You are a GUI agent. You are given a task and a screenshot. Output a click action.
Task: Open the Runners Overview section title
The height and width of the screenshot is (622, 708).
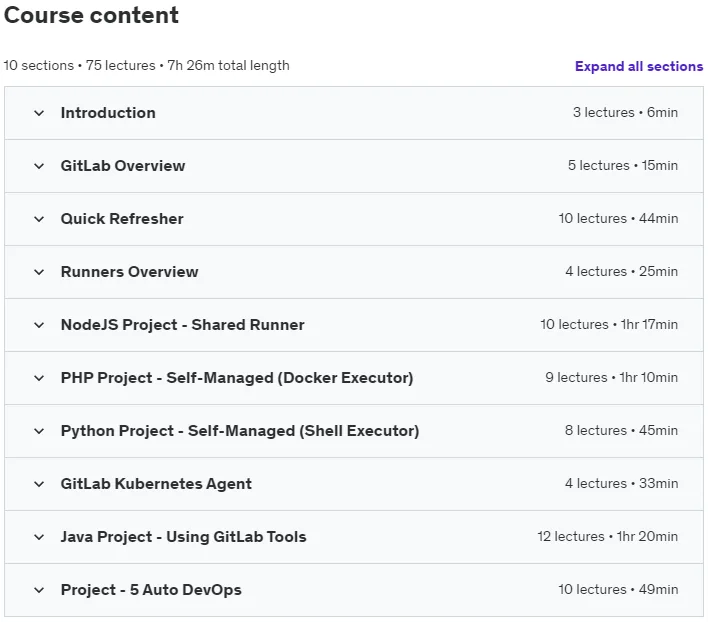click(x=129, y=272)
